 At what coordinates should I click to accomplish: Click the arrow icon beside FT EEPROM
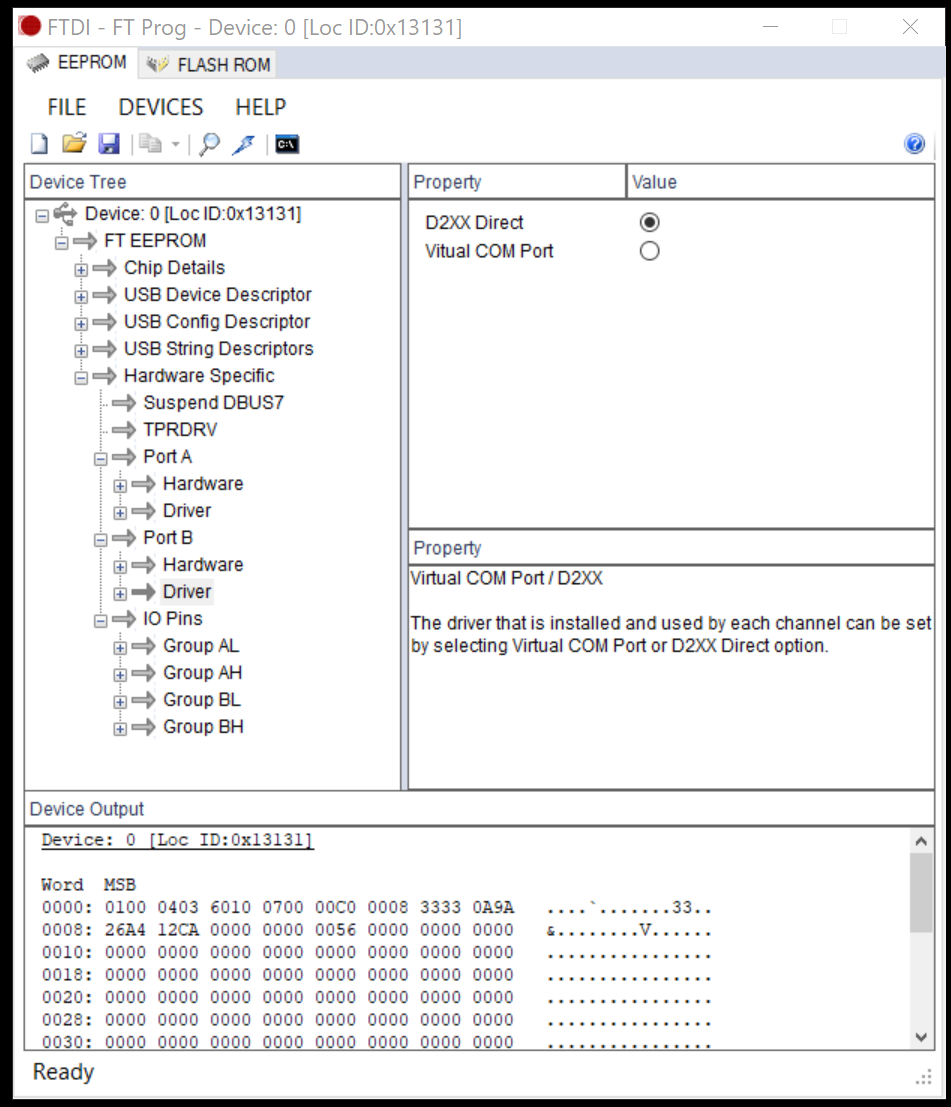[85, 241]
